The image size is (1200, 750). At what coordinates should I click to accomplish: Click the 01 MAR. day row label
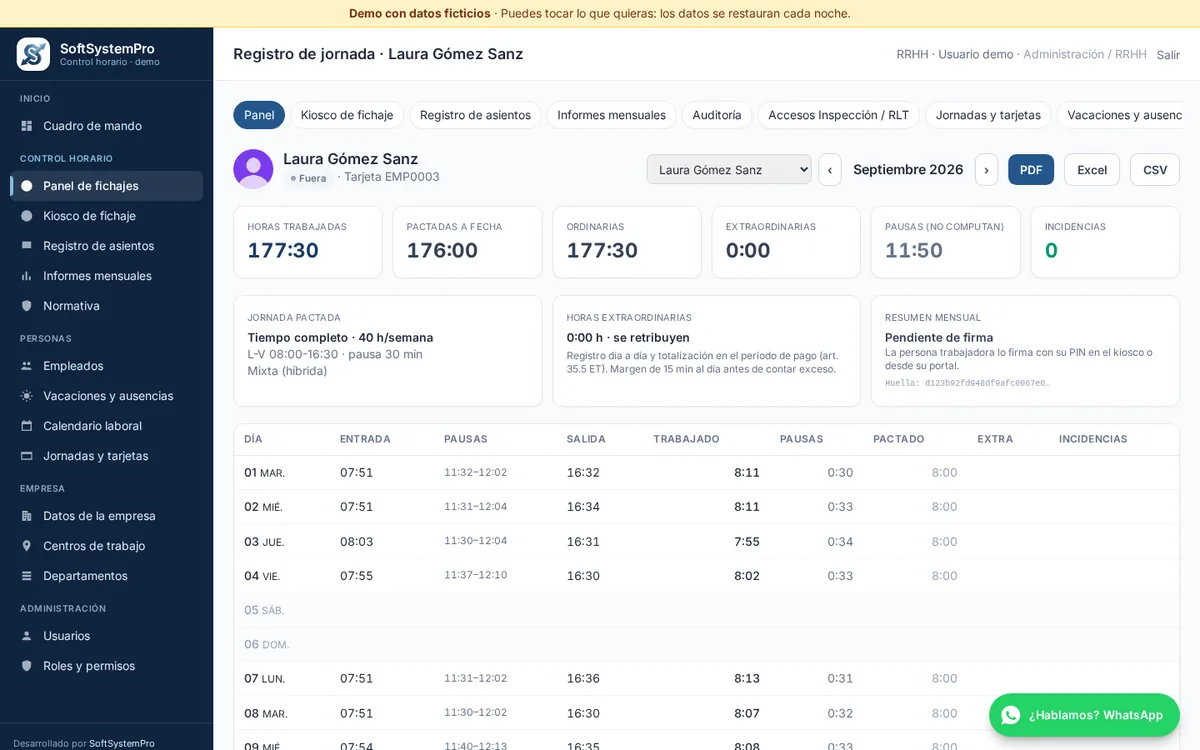[x=265, y=473]
